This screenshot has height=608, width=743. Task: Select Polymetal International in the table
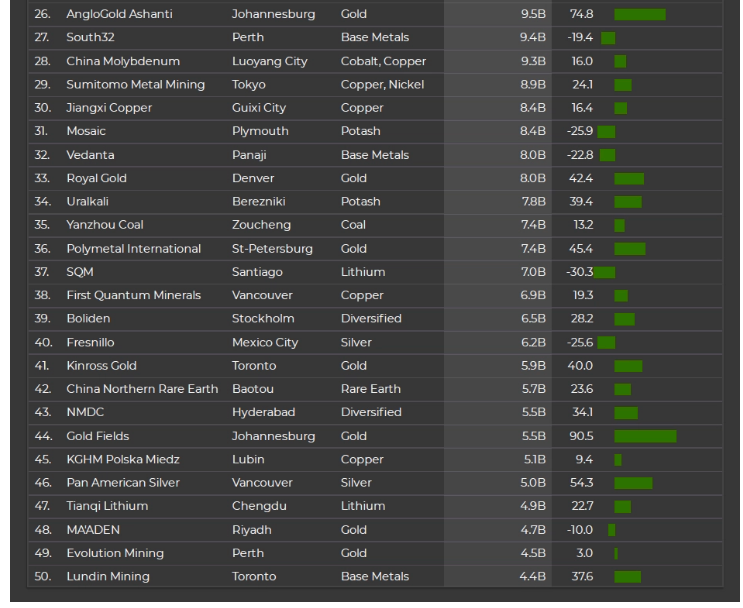(x=134, y=249)
